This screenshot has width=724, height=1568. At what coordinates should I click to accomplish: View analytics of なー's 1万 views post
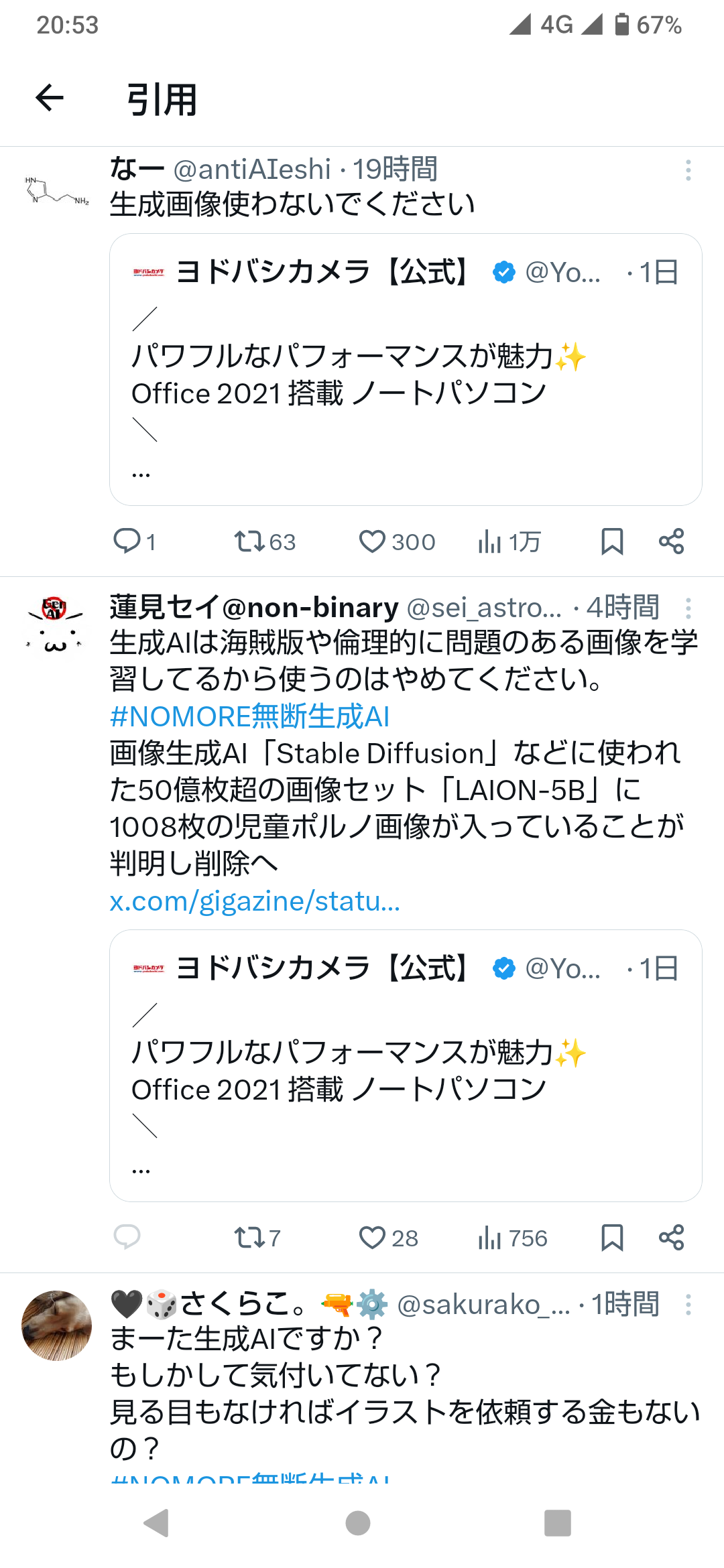490,541
